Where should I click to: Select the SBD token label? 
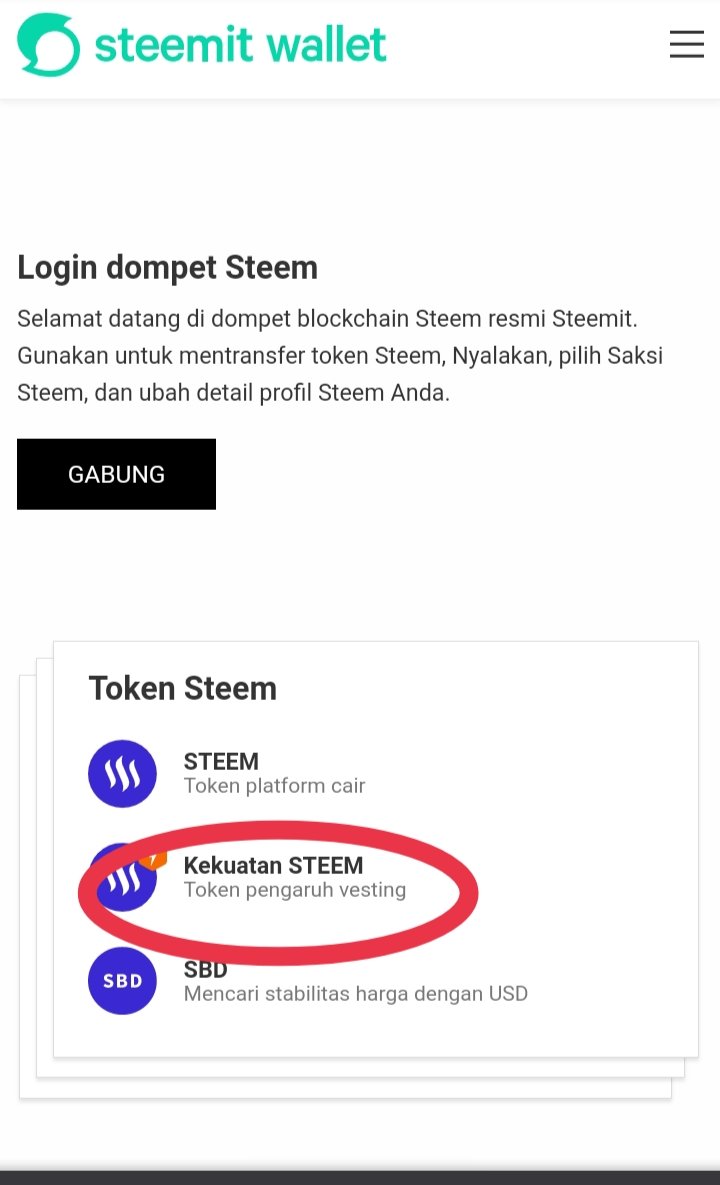coord(205,969)
